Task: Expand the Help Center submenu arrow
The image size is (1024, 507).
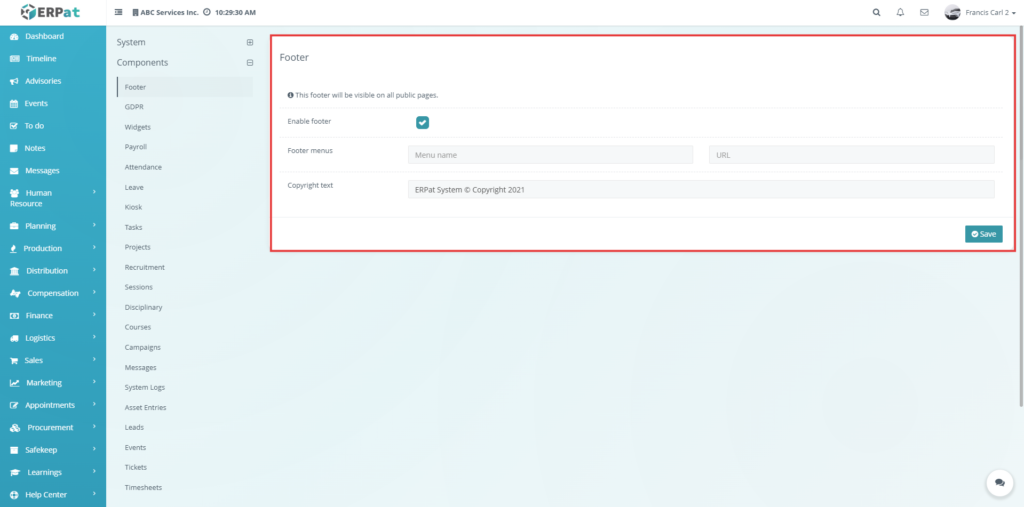Action: tap(95, 493)
